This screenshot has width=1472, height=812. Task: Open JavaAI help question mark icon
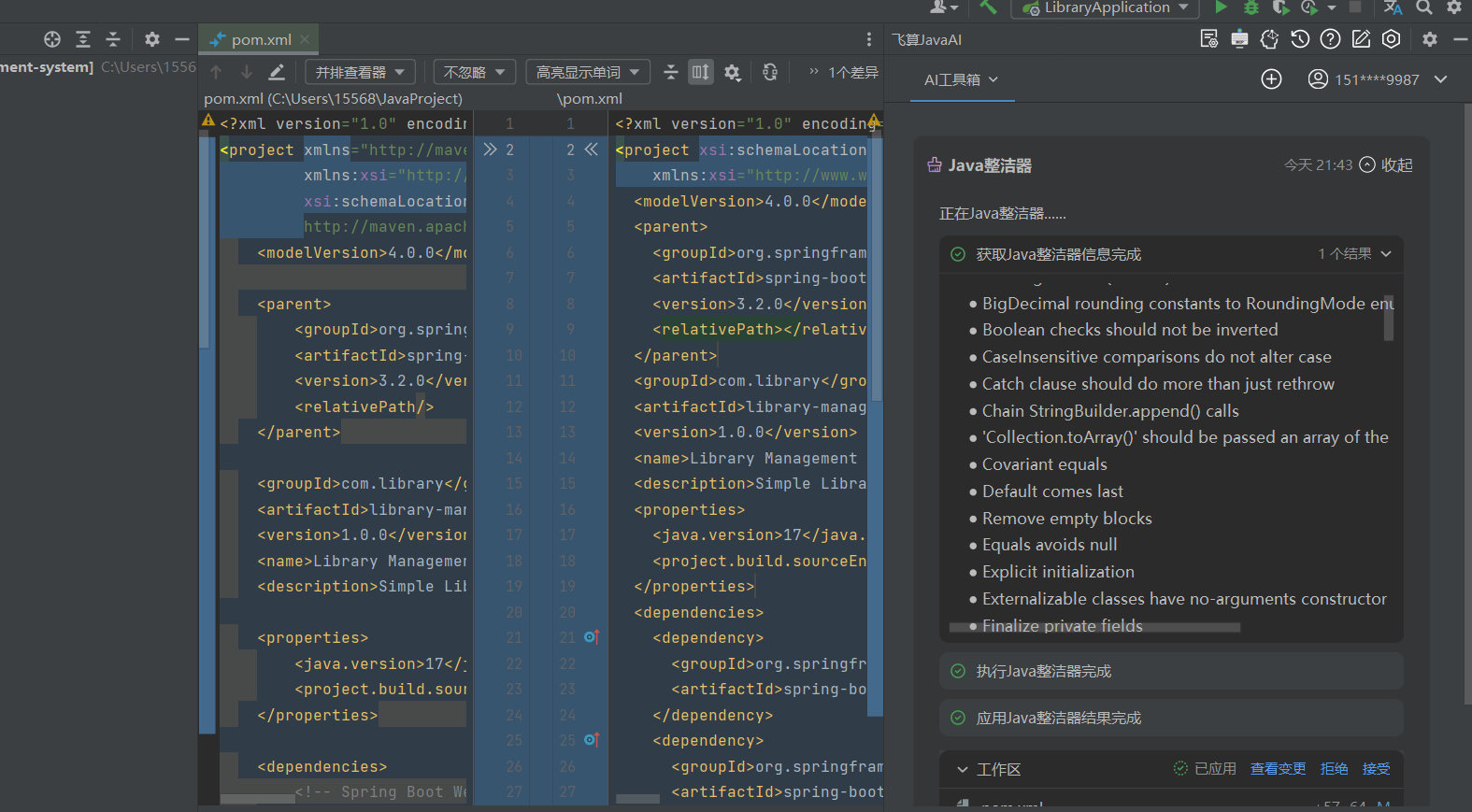[x=1330, y=39]
